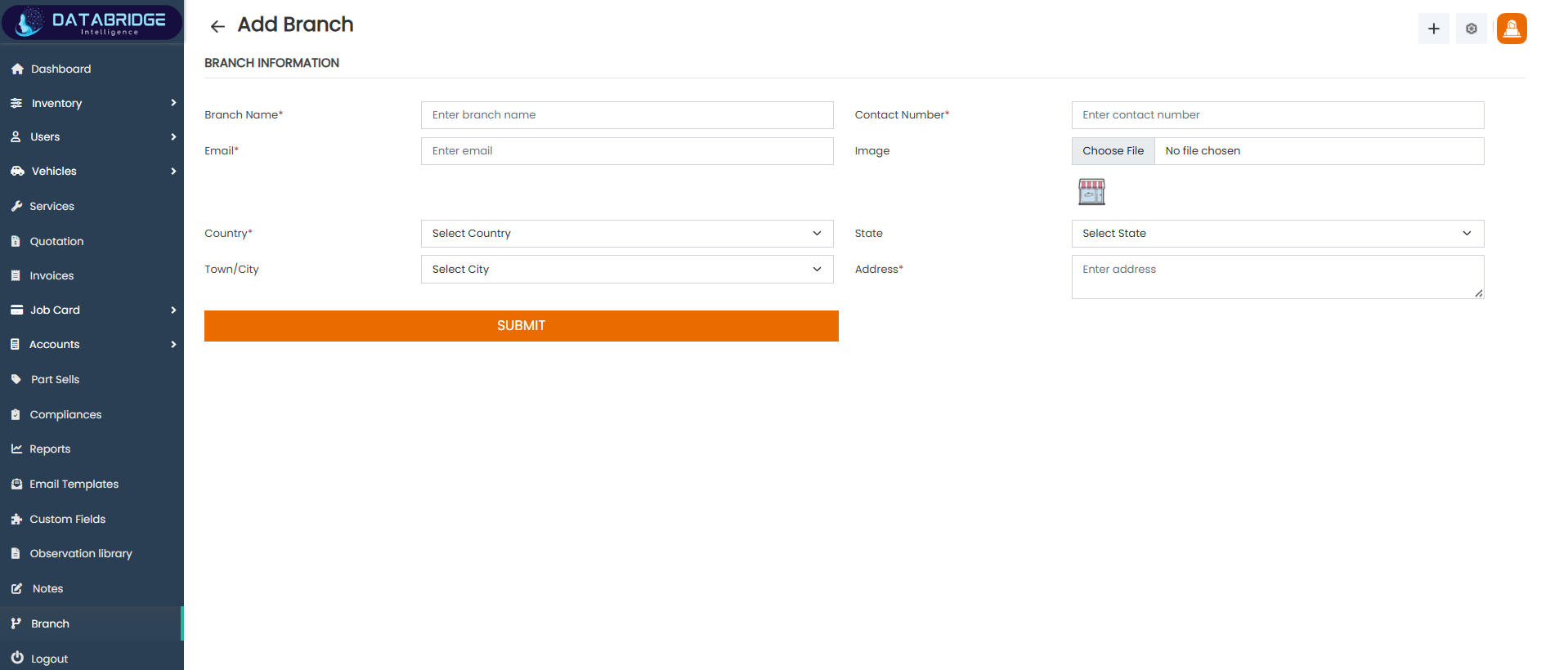Click the Observation library file icon
Screen dimensions: 1568x670
tap(16, 554)
